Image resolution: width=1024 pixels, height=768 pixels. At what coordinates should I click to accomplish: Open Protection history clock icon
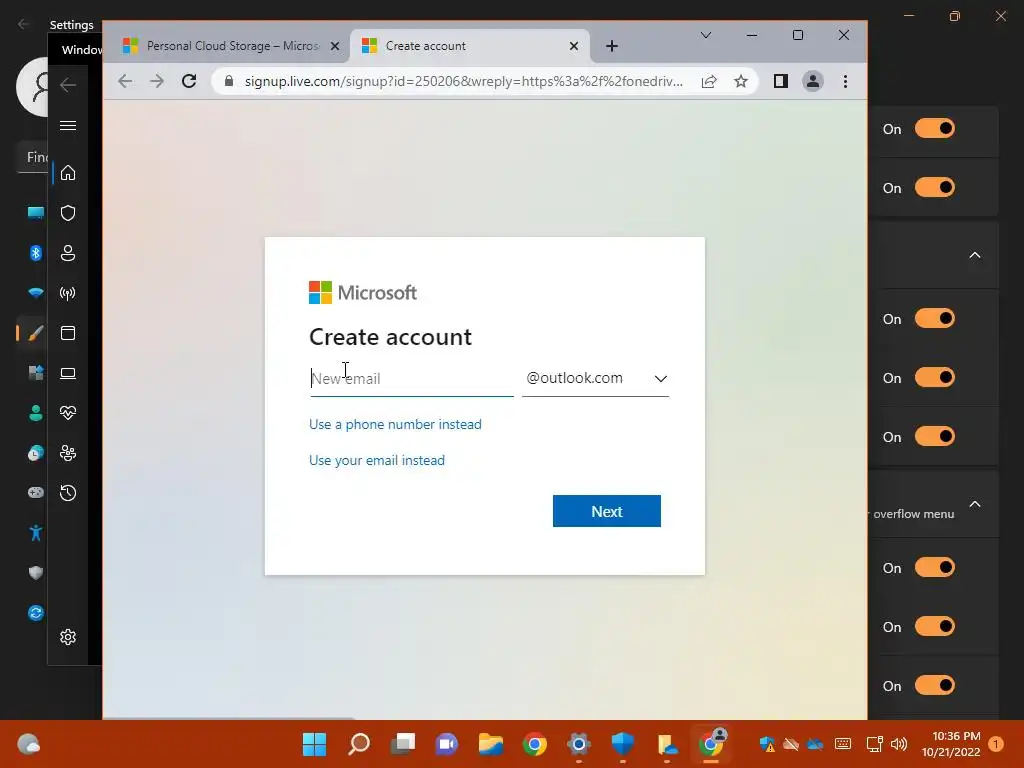click(68, 493)
